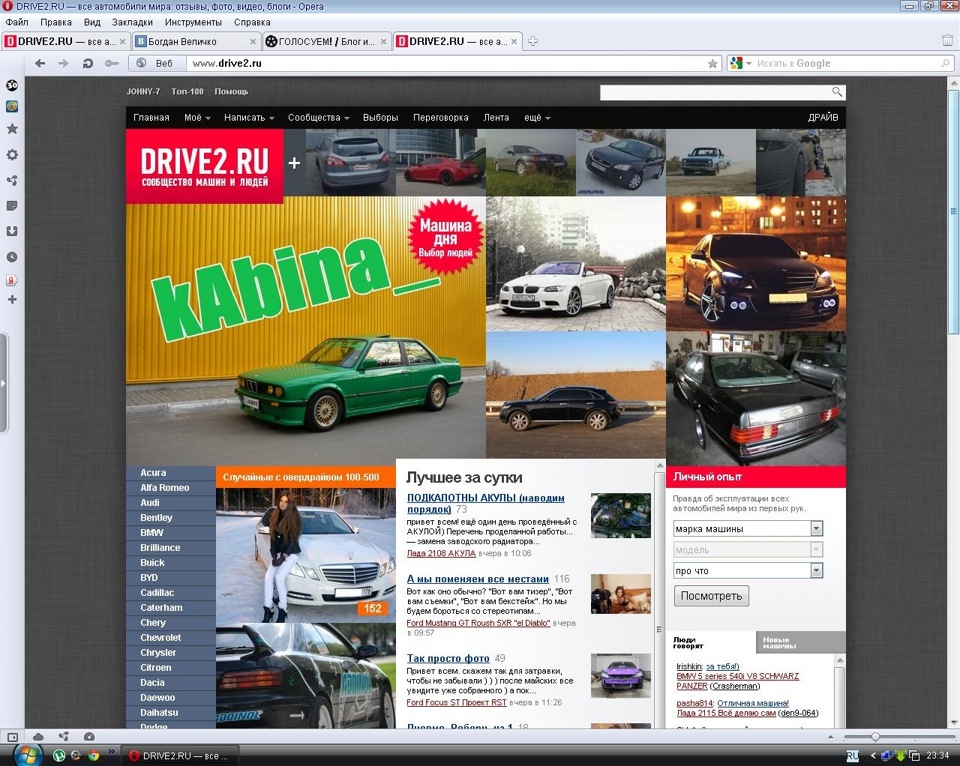The width and height of the screenshot is (960, 766).
Task: Expand the "про что" dropdown
Action: [x=816, y=571]
